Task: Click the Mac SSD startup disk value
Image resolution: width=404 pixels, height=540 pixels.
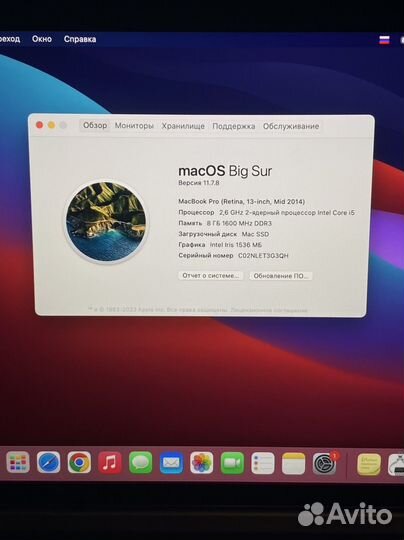Action: [255, 234]
